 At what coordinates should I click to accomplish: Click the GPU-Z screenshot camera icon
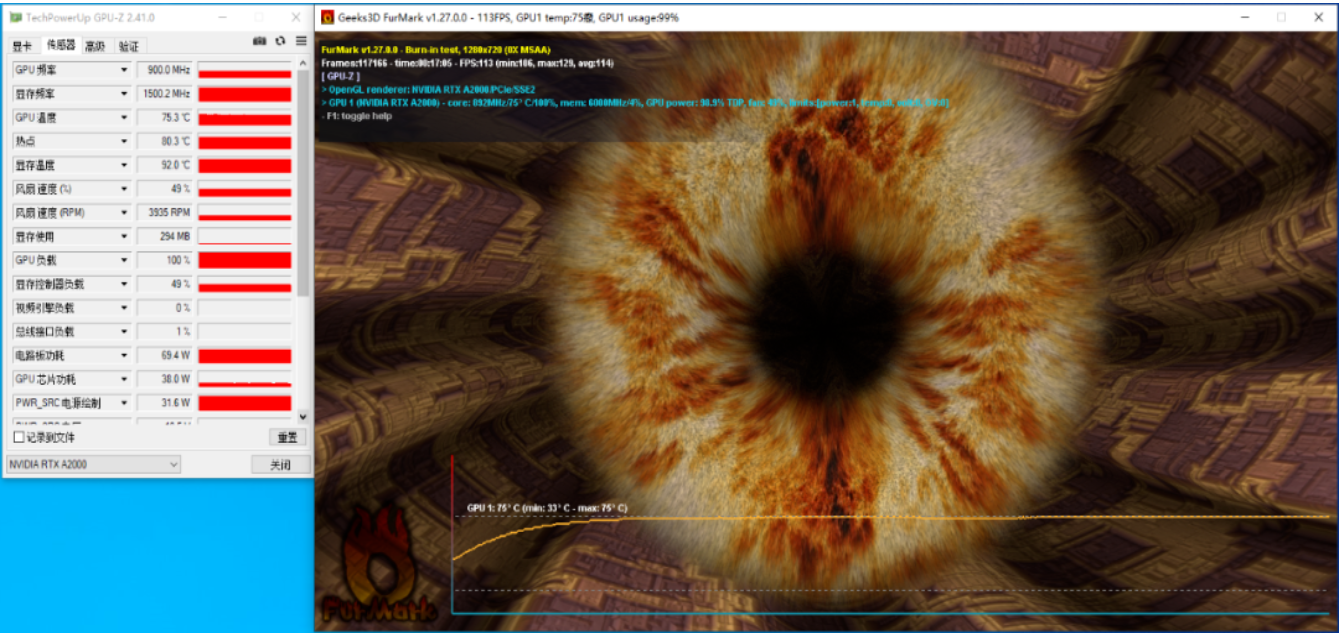pyautogui.click(x=260, y=41)
